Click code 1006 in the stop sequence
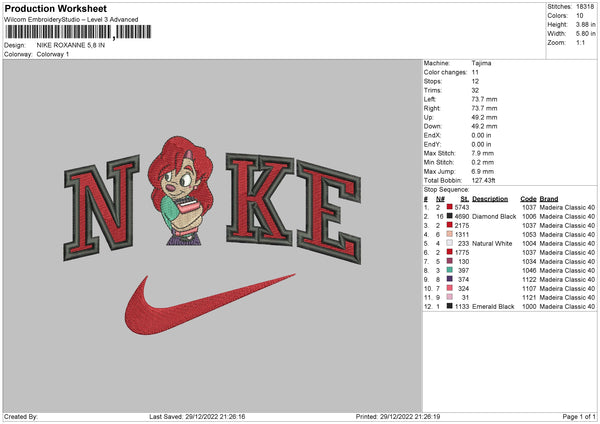The width and height of the screenshot is (600, 424). click(x=529, y=217)
